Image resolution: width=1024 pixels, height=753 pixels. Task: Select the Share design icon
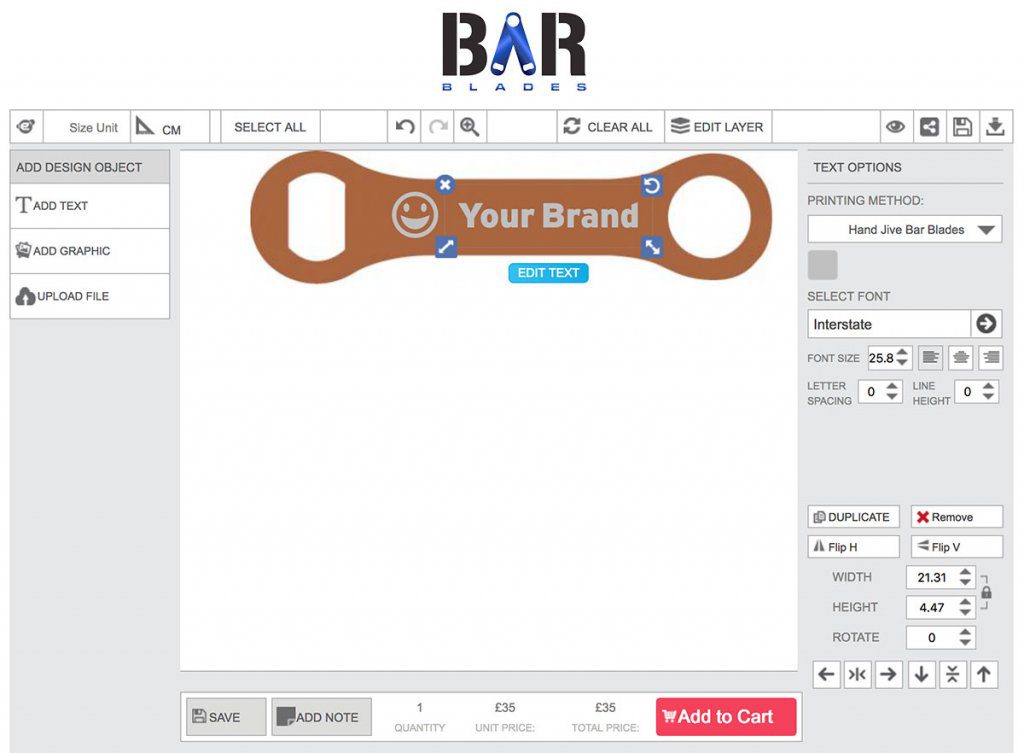point(928,126)
